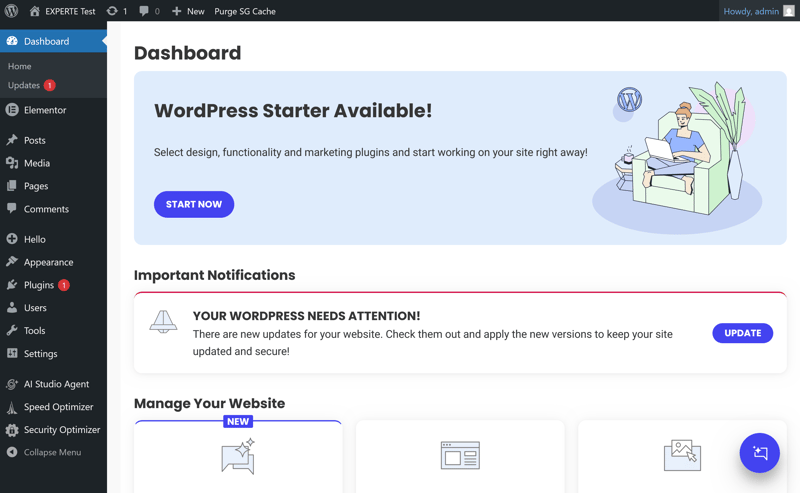Viewport: 800px width, 493px height.
Task: Click the Appearance paintbrush icon
Action: tap(12, 262)
